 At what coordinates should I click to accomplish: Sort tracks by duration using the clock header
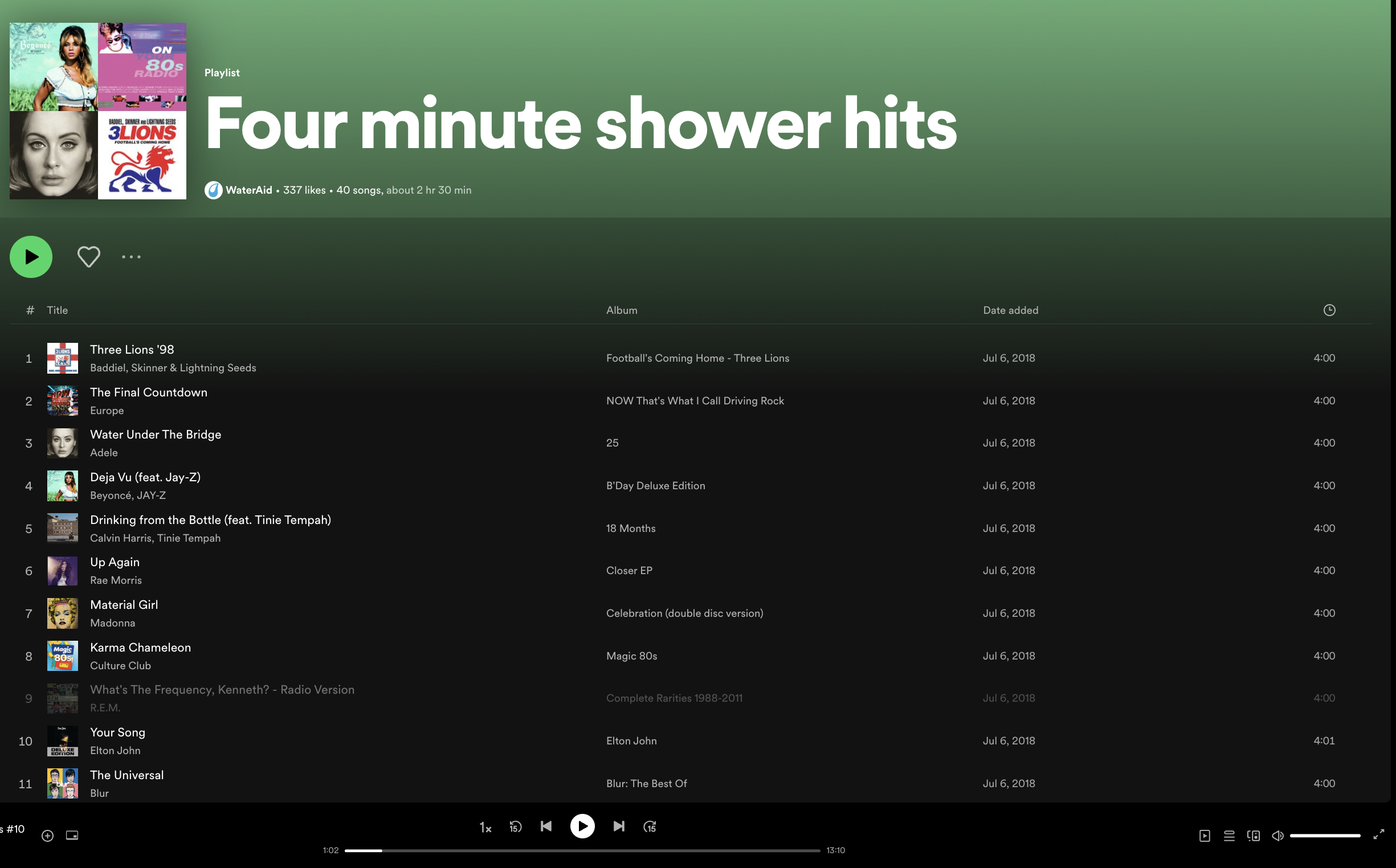click(x=1329, y=309)
